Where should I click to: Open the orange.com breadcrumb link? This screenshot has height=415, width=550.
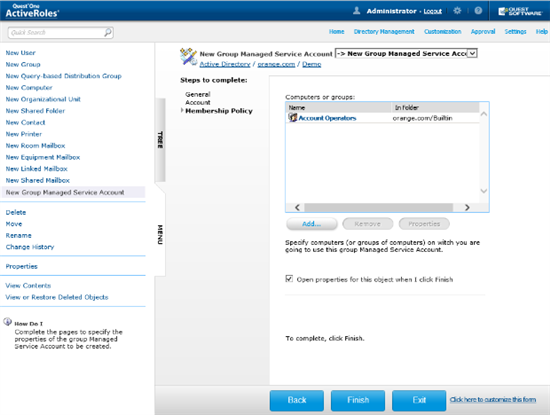click(276, 64)
